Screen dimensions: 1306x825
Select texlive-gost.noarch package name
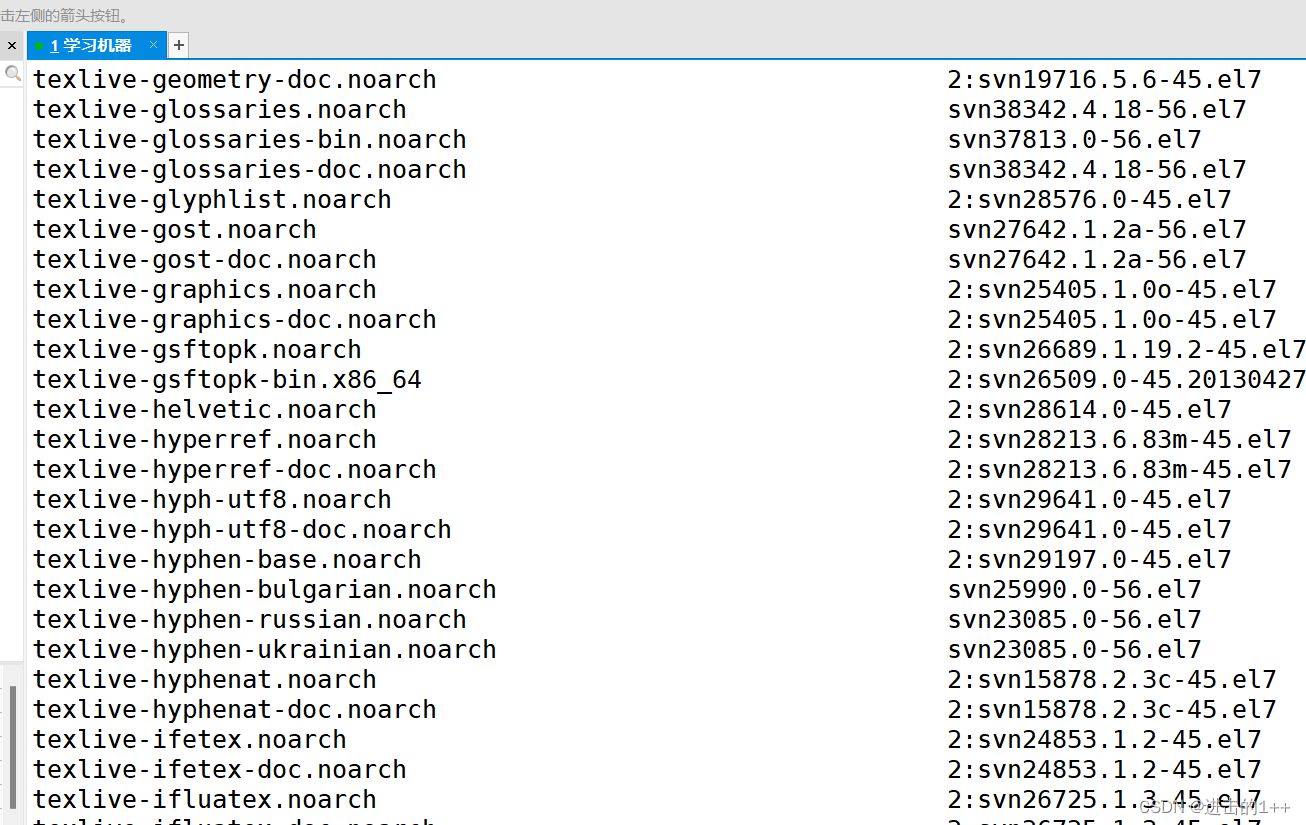[x=175, y=230]
